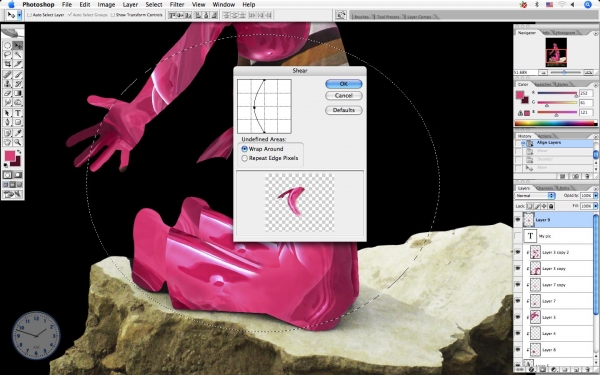Hide Layer 9 with eye icon
The image size is (600, 375).
coord(518,220)
